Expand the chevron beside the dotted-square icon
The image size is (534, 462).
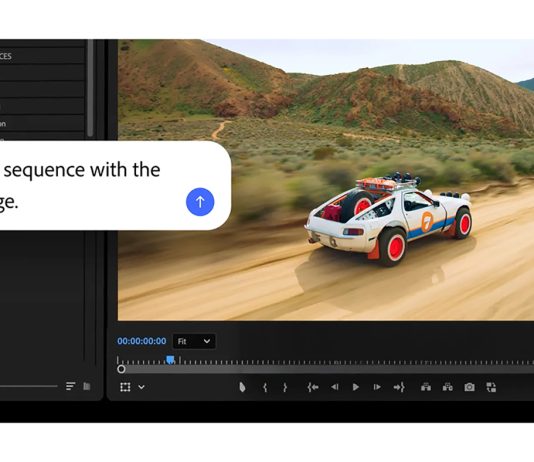(141, 387)
